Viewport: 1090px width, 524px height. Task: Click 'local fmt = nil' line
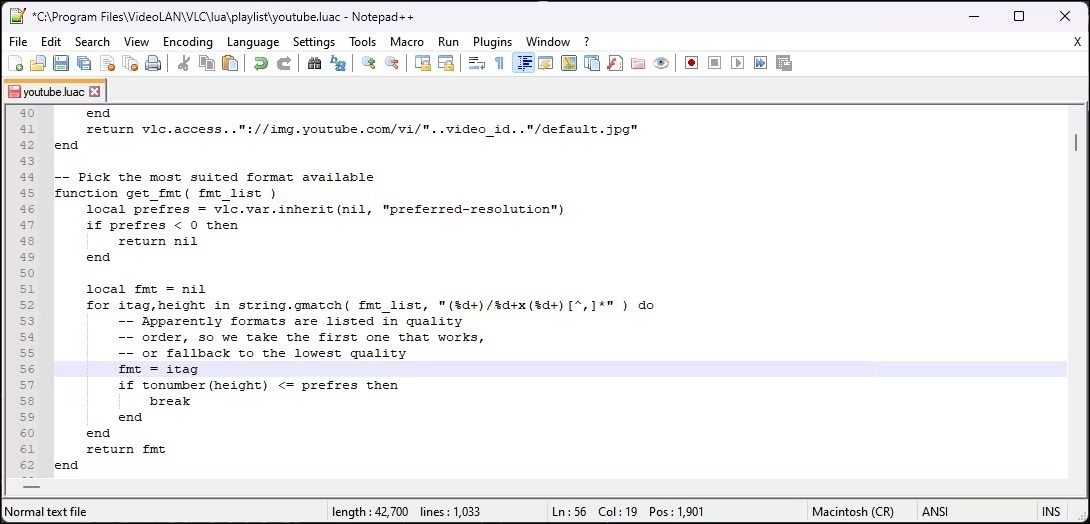[x=146, y=289]
